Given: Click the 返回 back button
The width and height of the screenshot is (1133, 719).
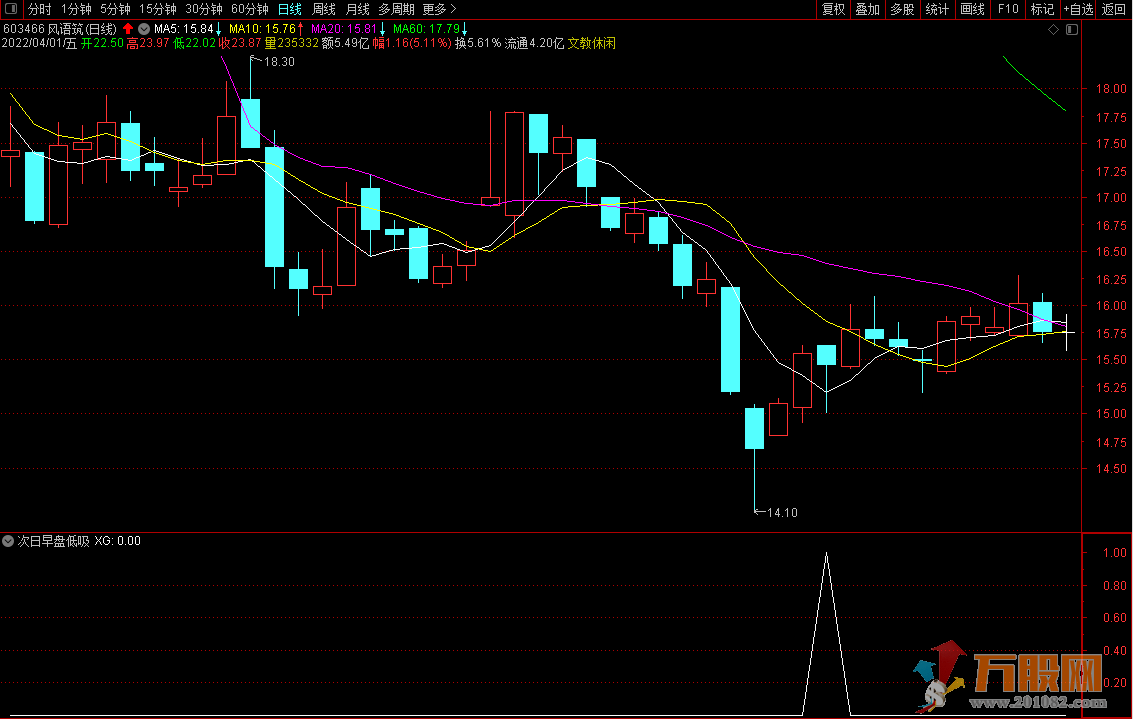Looking at the screenshot, I should [x=1113, y=10].
